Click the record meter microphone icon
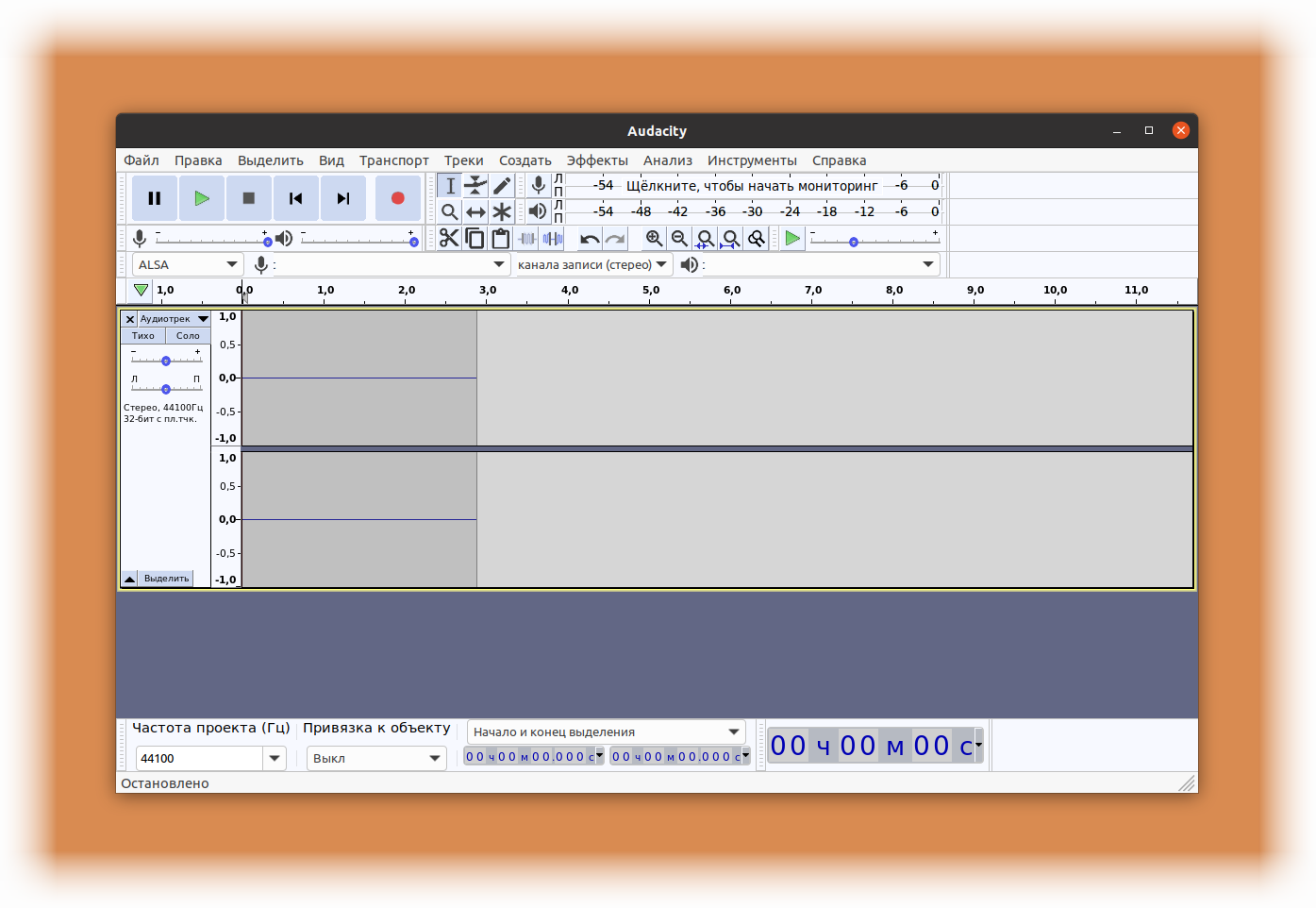Viewport: 1316px width, 908px height. [539, 185]
